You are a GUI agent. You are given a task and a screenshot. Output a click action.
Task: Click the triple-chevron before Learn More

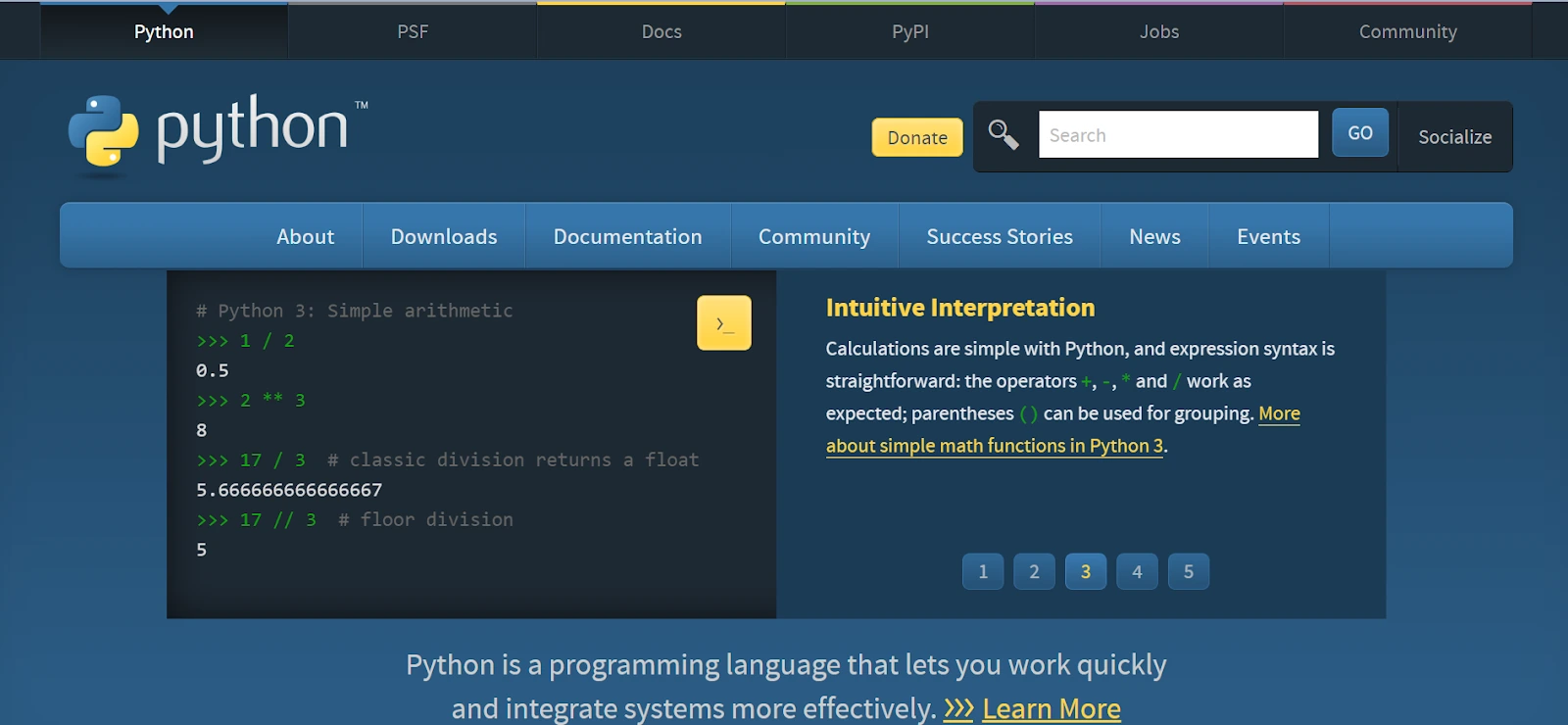[958, 708]
